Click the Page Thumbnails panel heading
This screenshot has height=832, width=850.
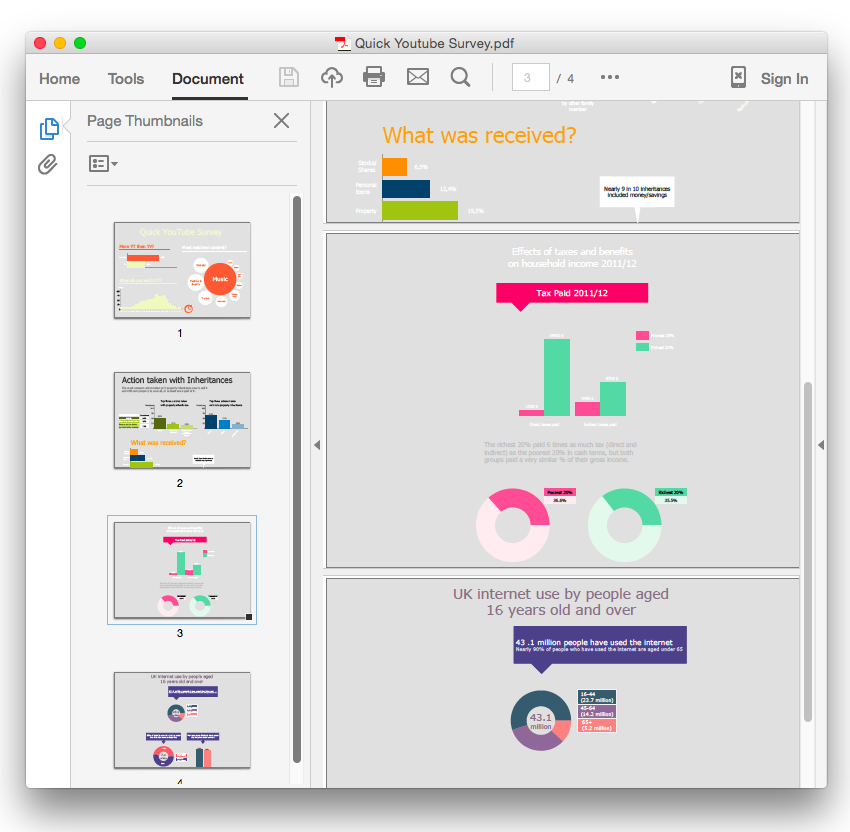(x=145, y=121)
